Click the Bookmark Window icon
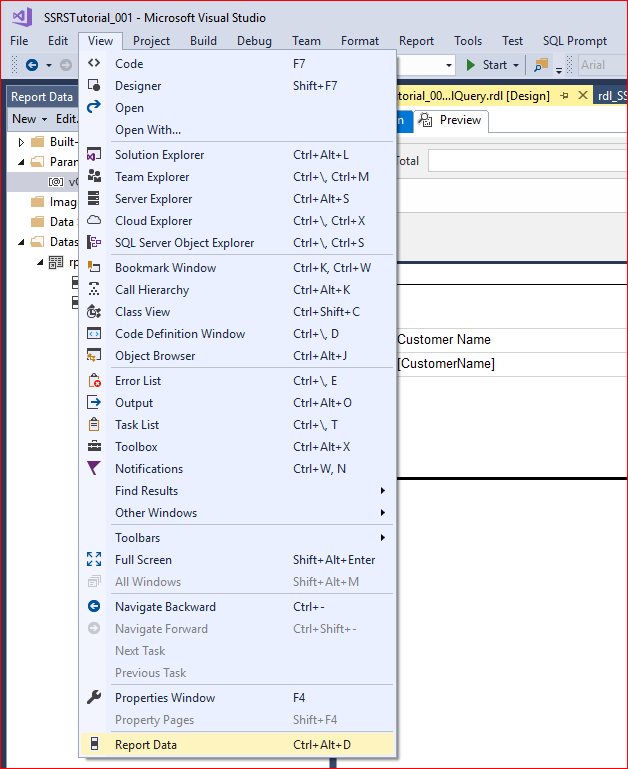The image size is (628, 769). tap(94, 267)
